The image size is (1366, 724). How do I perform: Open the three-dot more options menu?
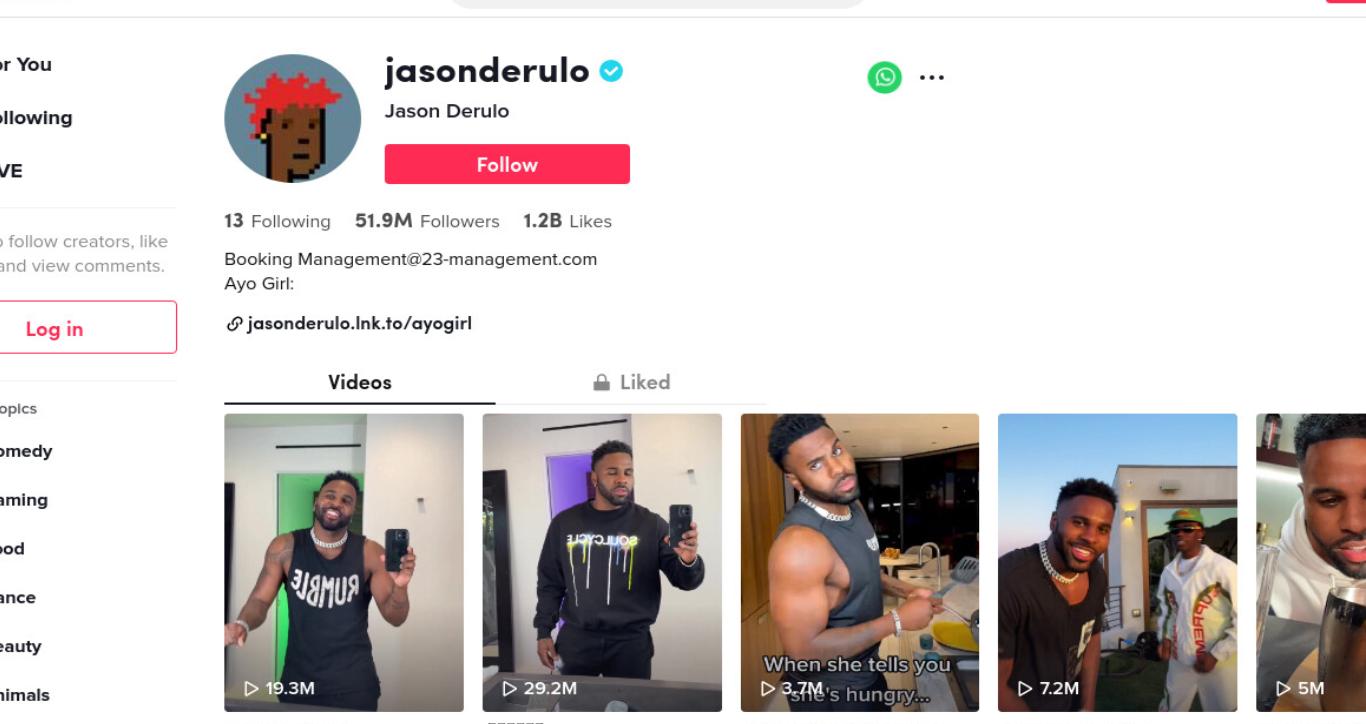pos(931,77)
